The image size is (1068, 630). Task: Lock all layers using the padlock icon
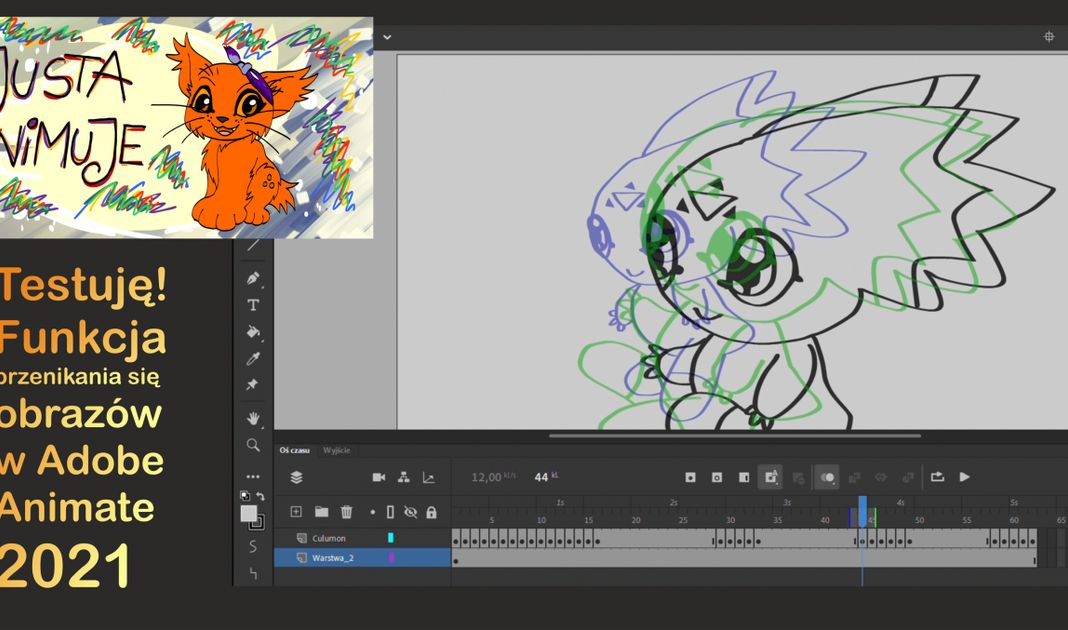click(431, 512)
